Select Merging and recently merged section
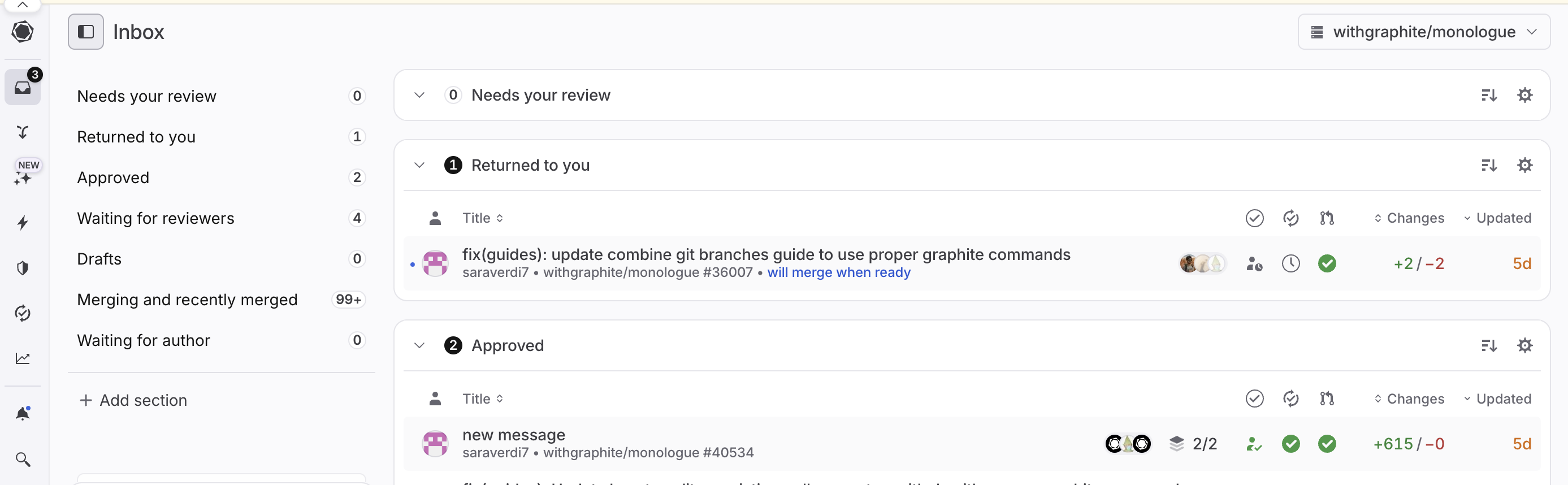 pos(187,300)
